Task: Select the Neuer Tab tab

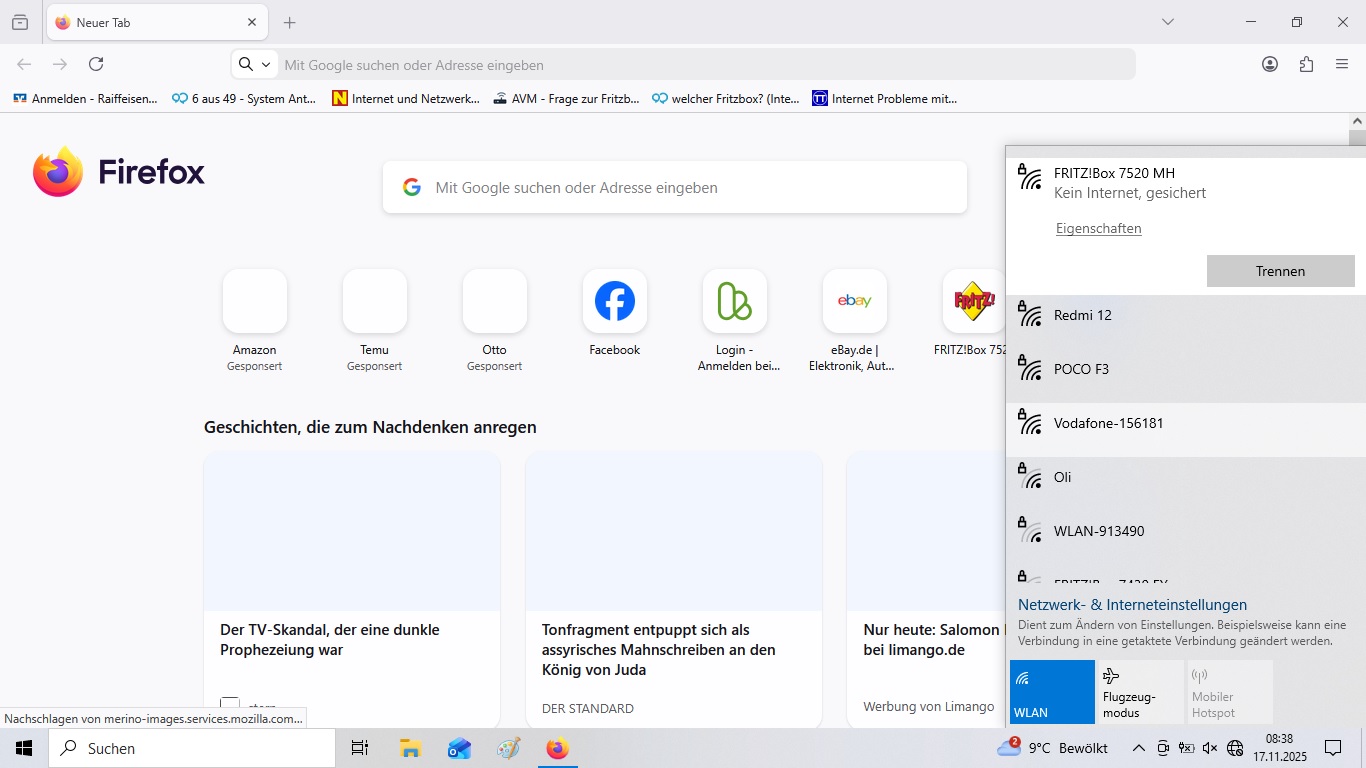Action: click(157, 22)
